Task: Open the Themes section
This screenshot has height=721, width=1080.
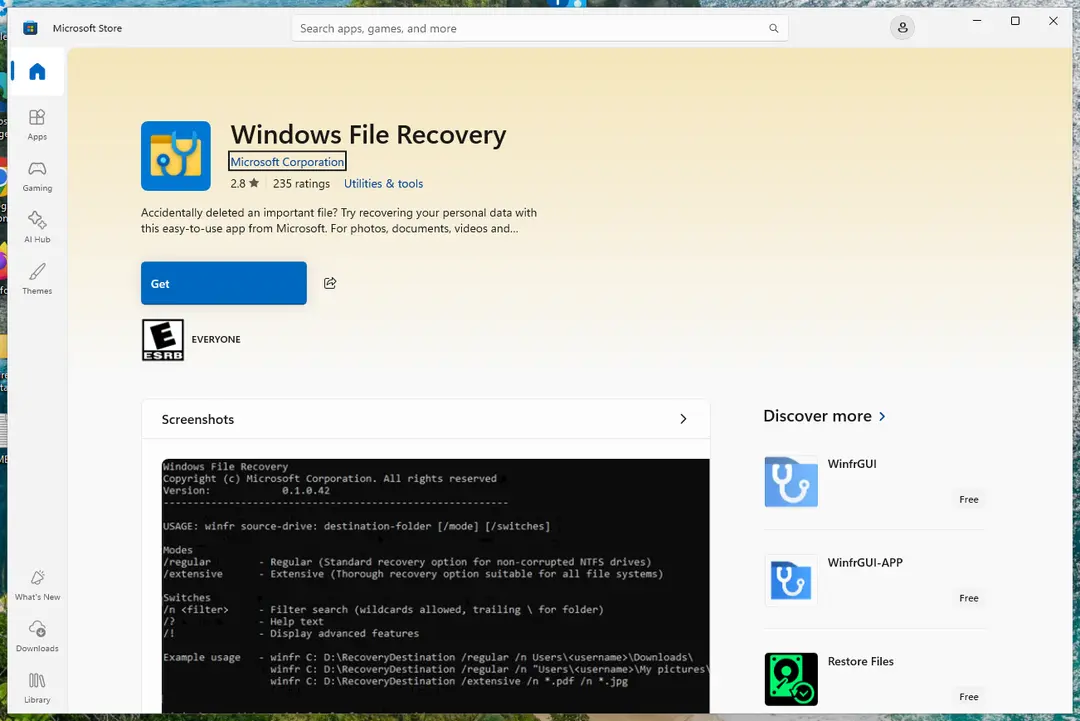Action: [37, 279]
